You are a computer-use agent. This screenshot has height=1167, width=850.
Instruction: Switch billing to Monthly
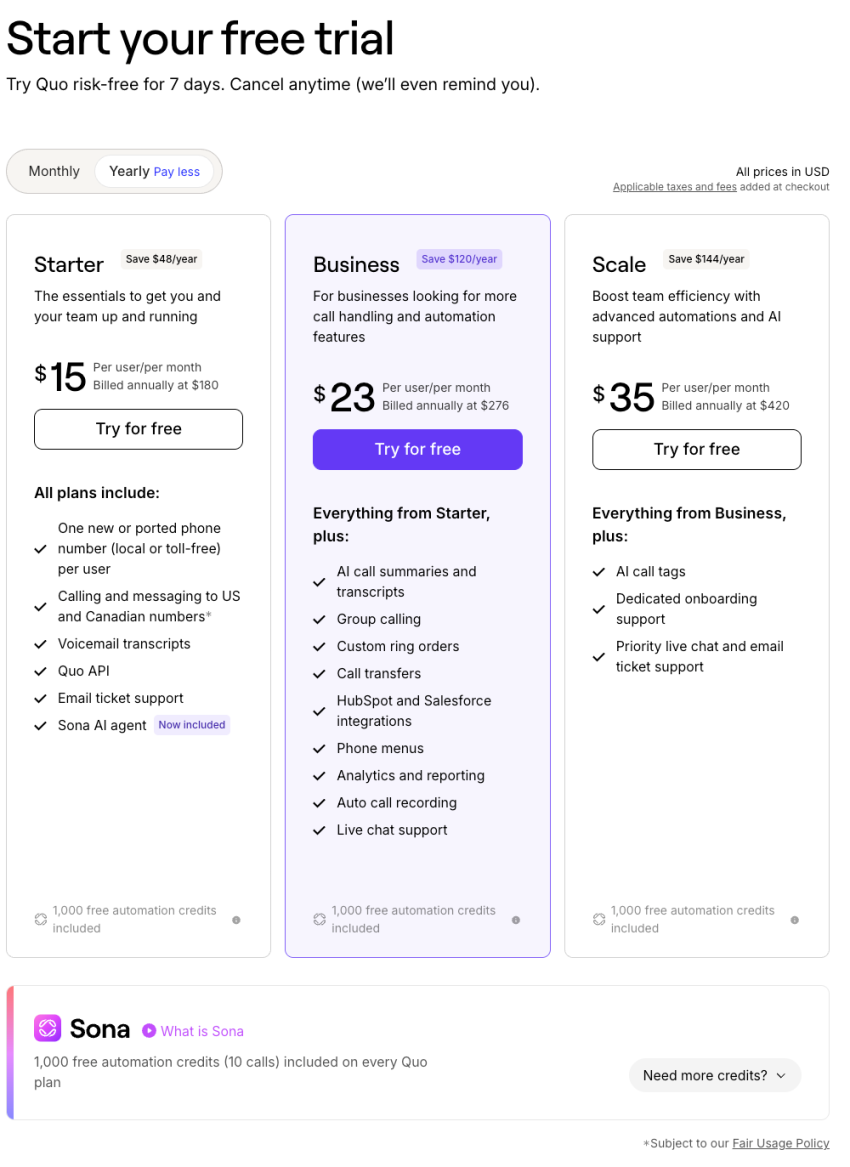click(54, 171)
